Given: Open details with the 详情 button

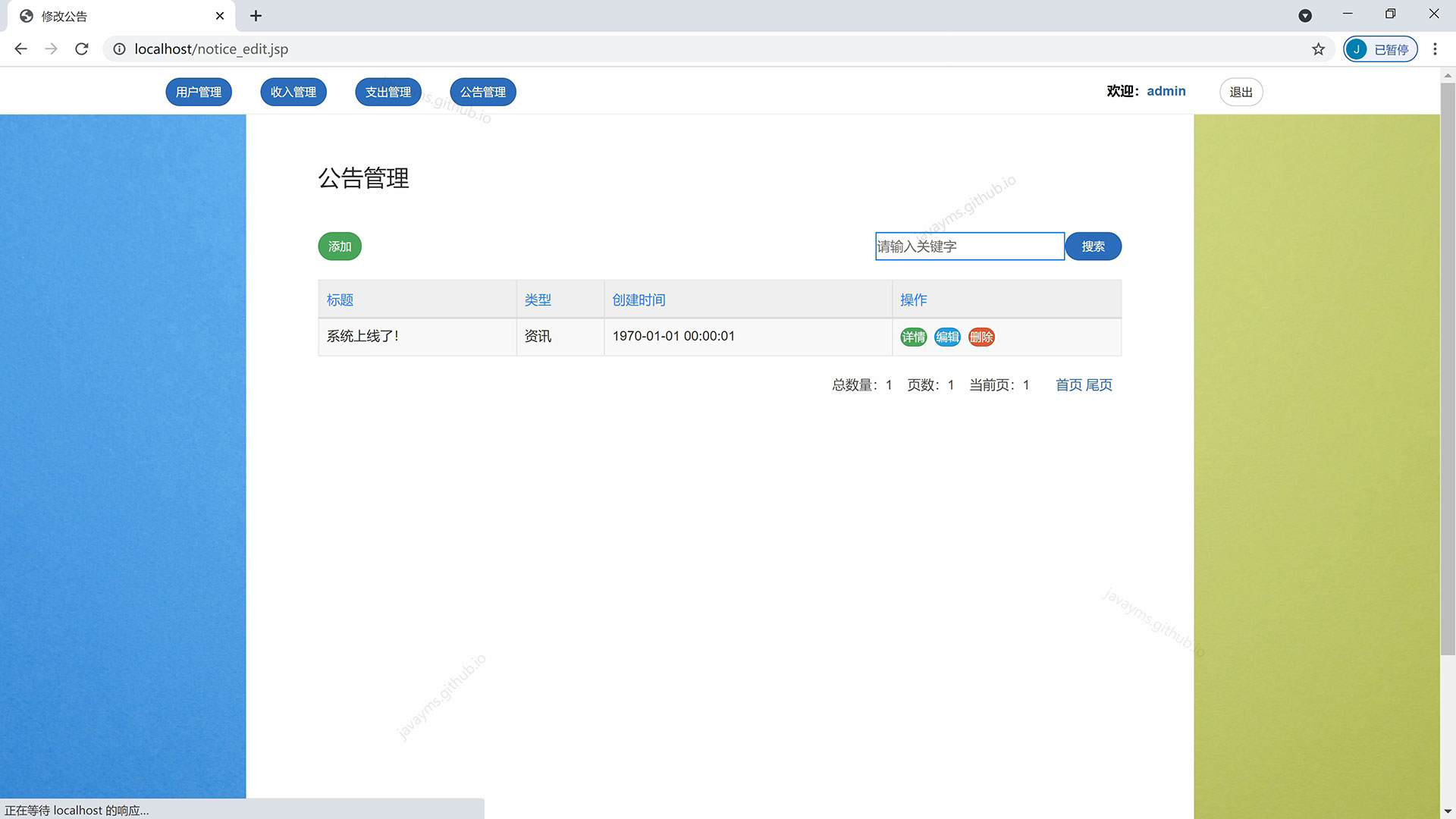Looking at the screenshot, I should [x=913, y=337].
